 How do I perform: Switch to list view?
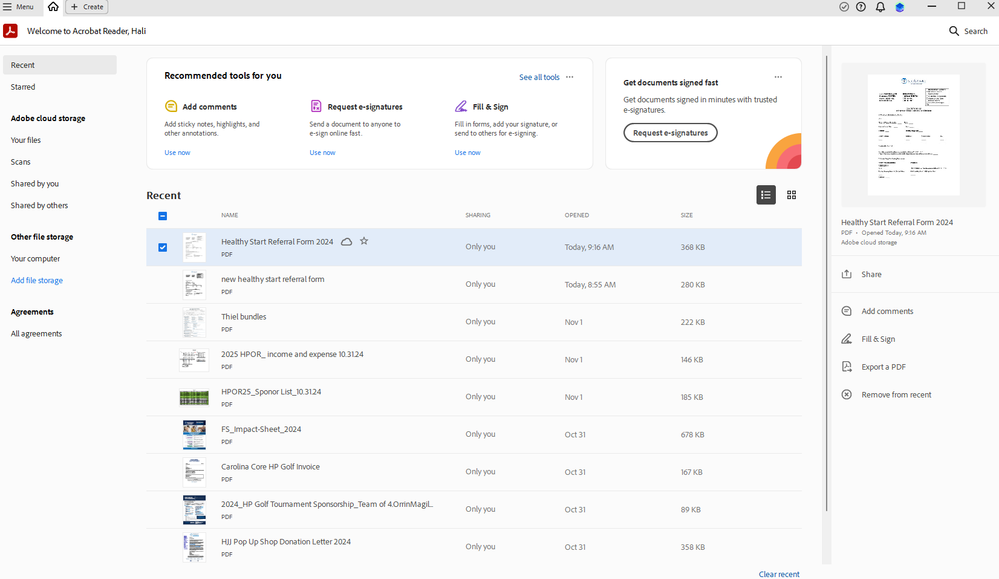click(766, 195)
